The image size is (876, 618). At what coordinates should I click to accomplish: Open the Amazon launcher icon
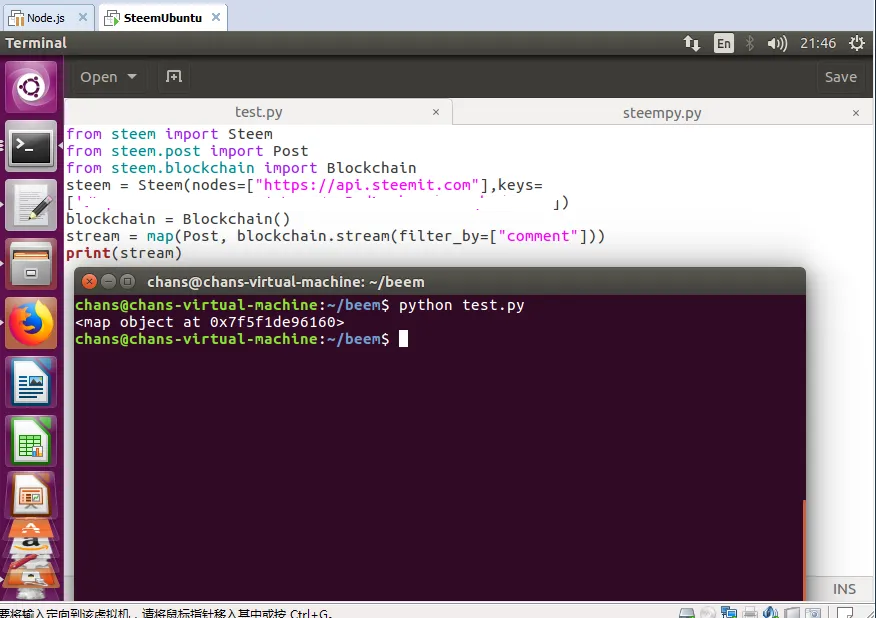[31, 545]
